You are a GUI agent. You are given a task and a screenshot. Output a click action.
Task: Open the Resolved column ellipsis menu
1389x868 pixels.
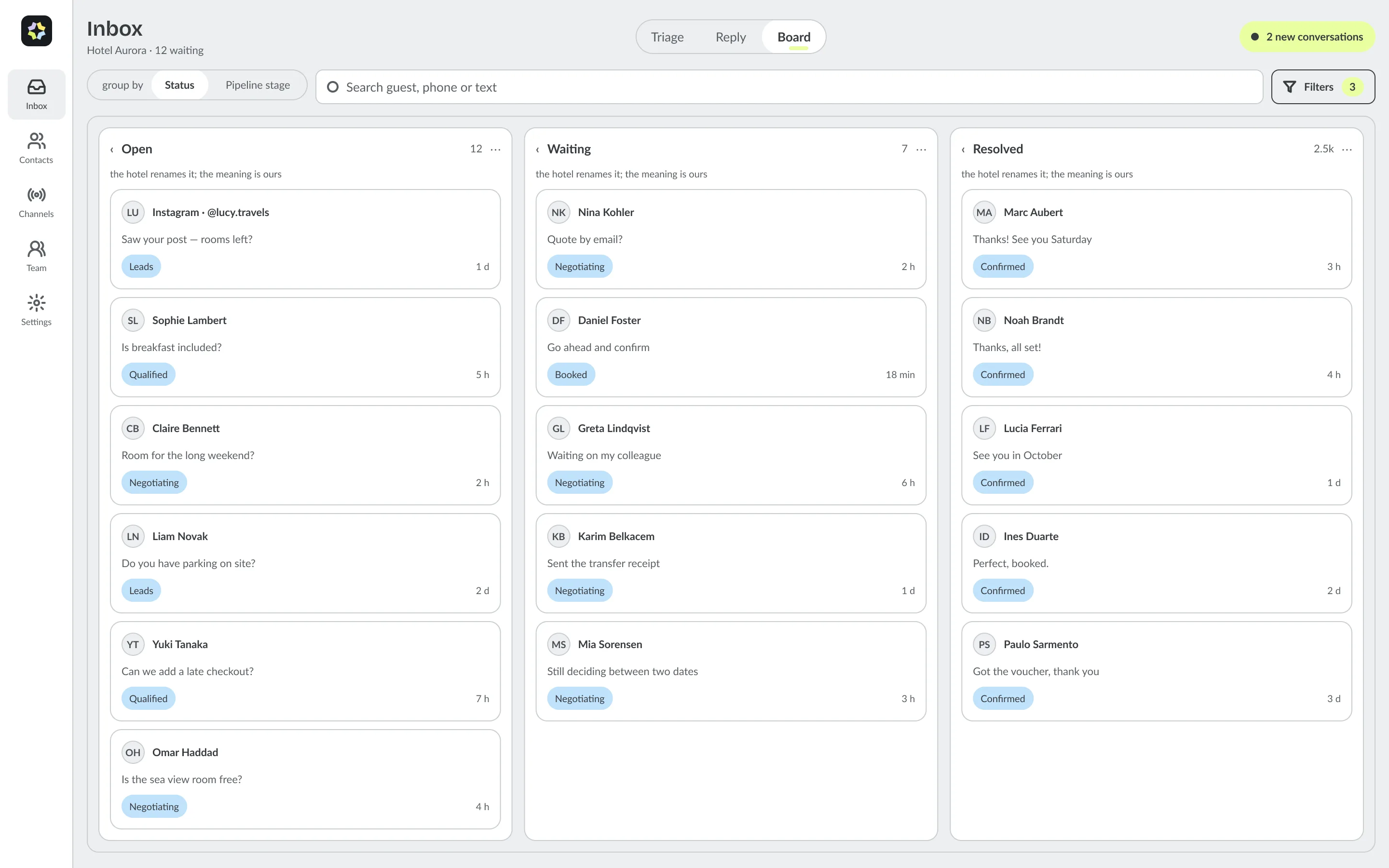point(1347,149)
